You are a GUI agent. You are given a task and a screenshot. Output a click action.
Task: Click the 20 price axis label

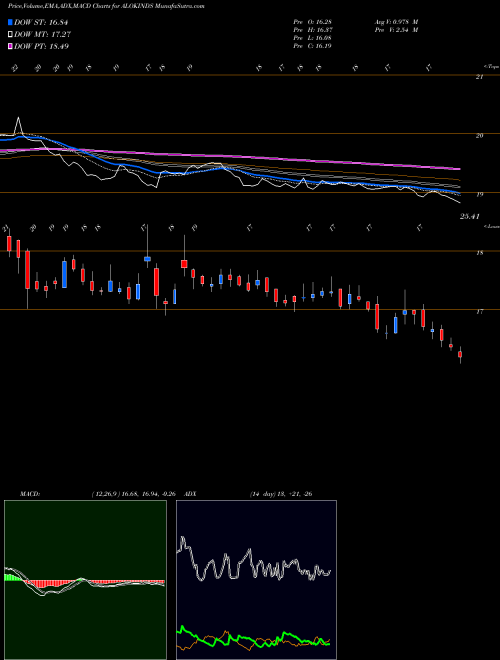(479, 136)
